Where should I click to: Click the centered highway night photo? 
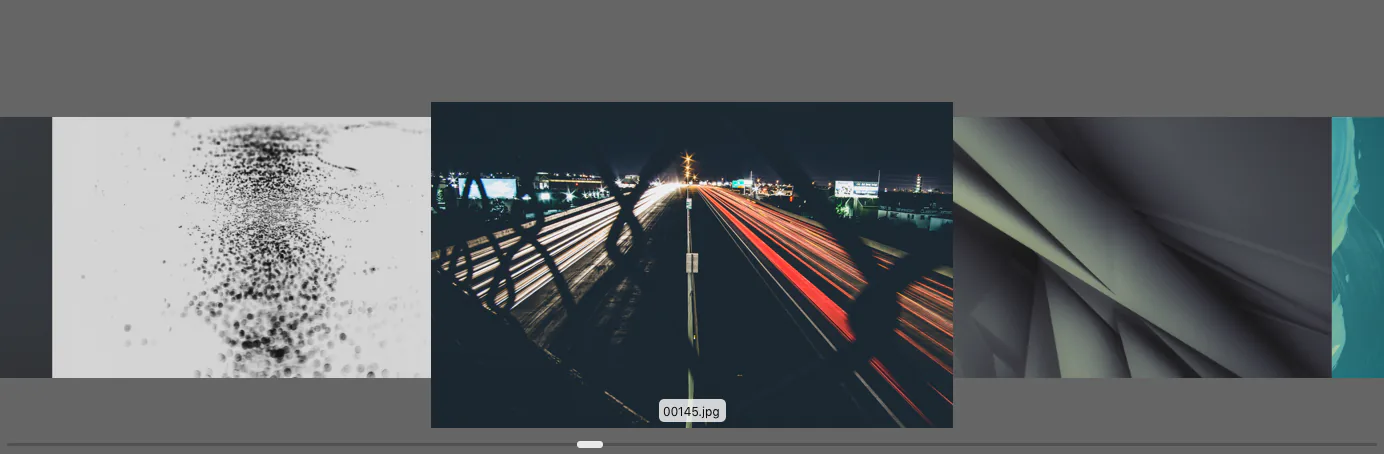click(x=692, y=265)
